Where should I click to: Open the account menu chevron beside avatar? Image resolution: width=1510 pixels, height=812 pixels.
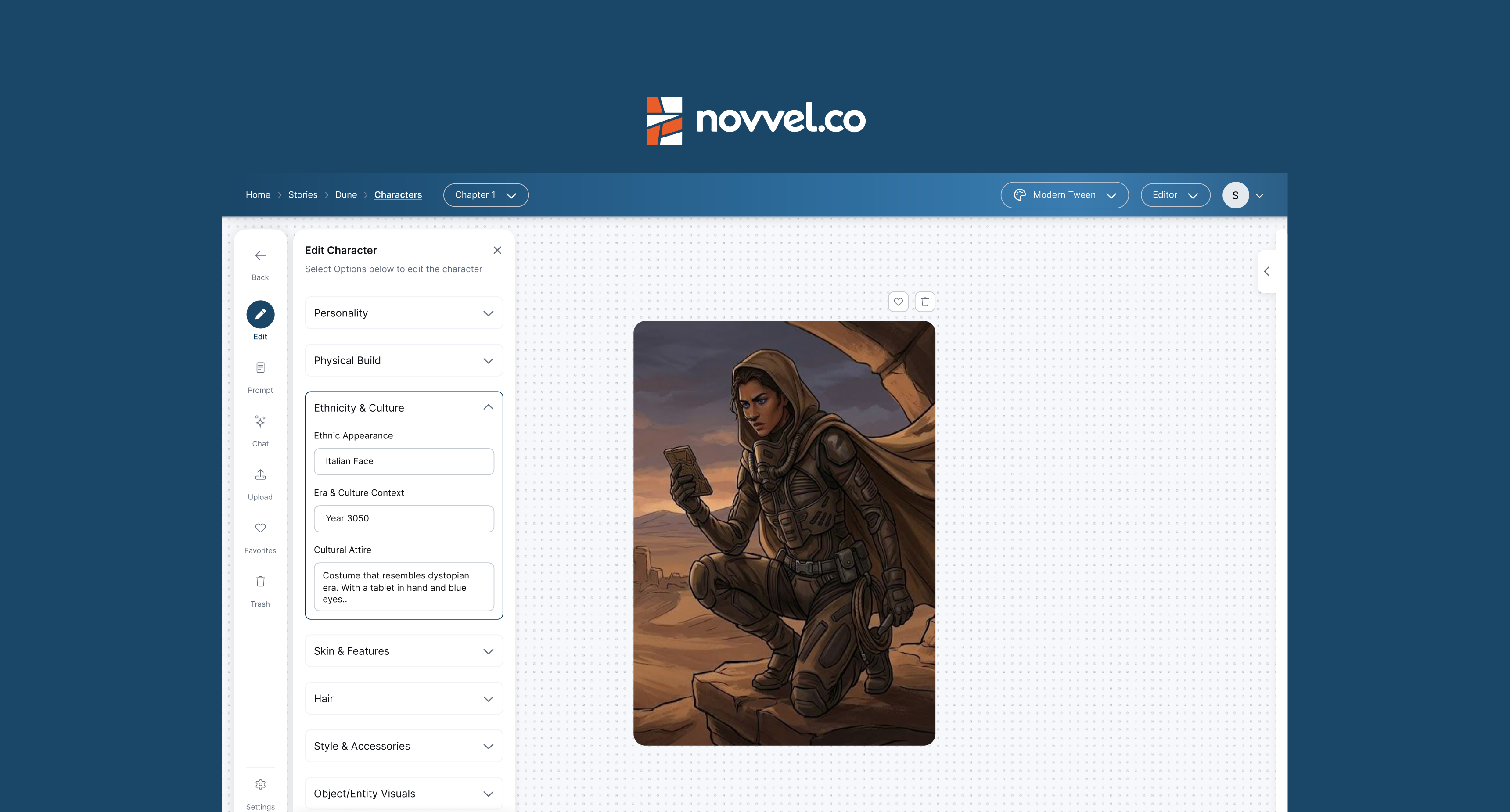tap(1260, 196)
